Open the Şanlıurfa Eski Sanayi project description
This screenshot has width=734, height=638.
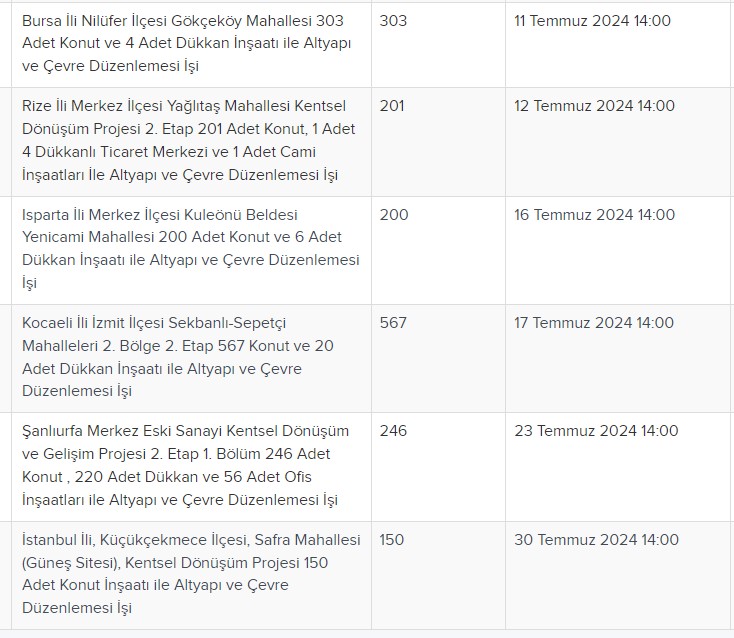[185, 465]
